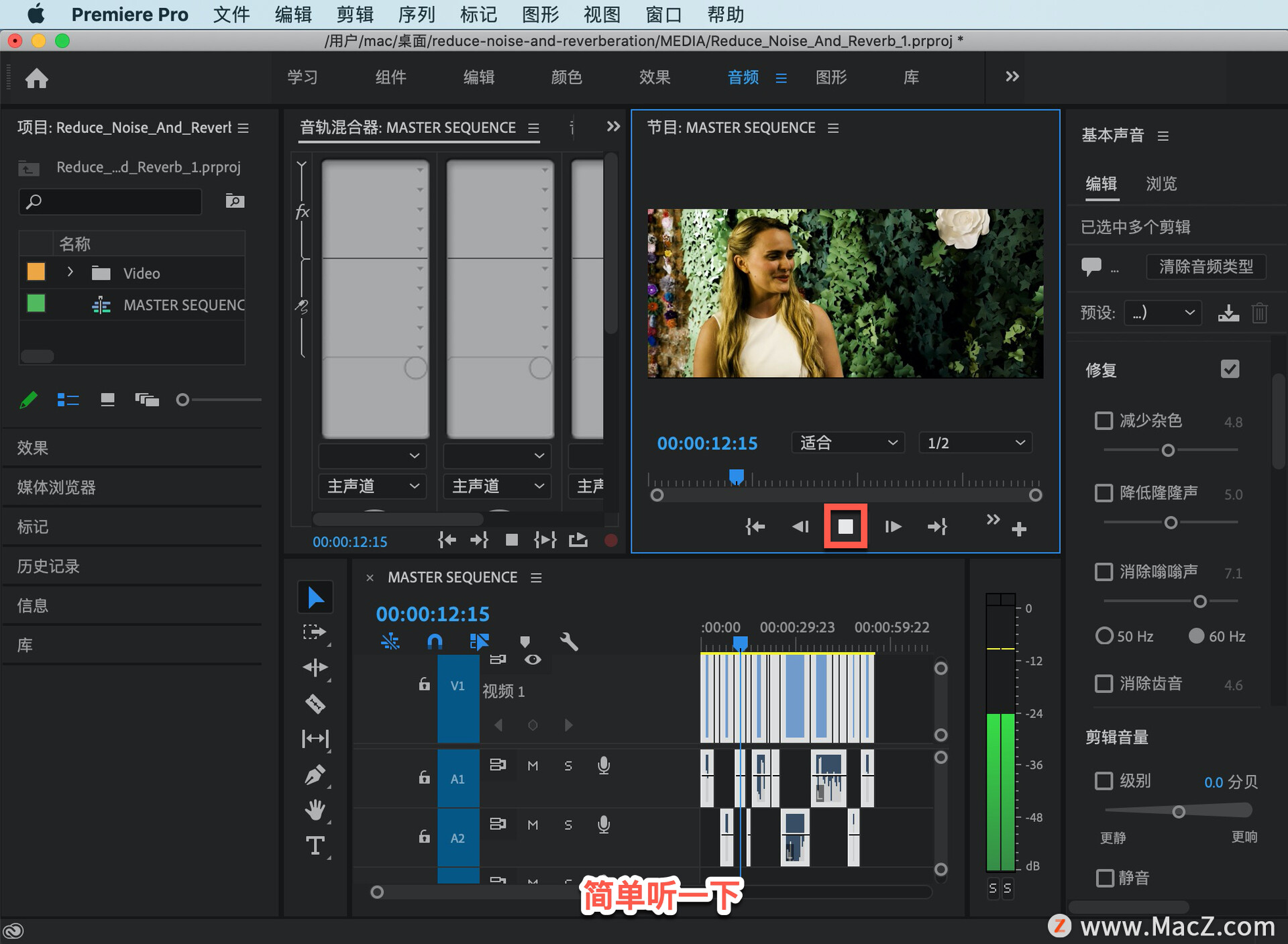Stop playback in Program monitor
1288x944 pixels.
click(x=845, y=527)
